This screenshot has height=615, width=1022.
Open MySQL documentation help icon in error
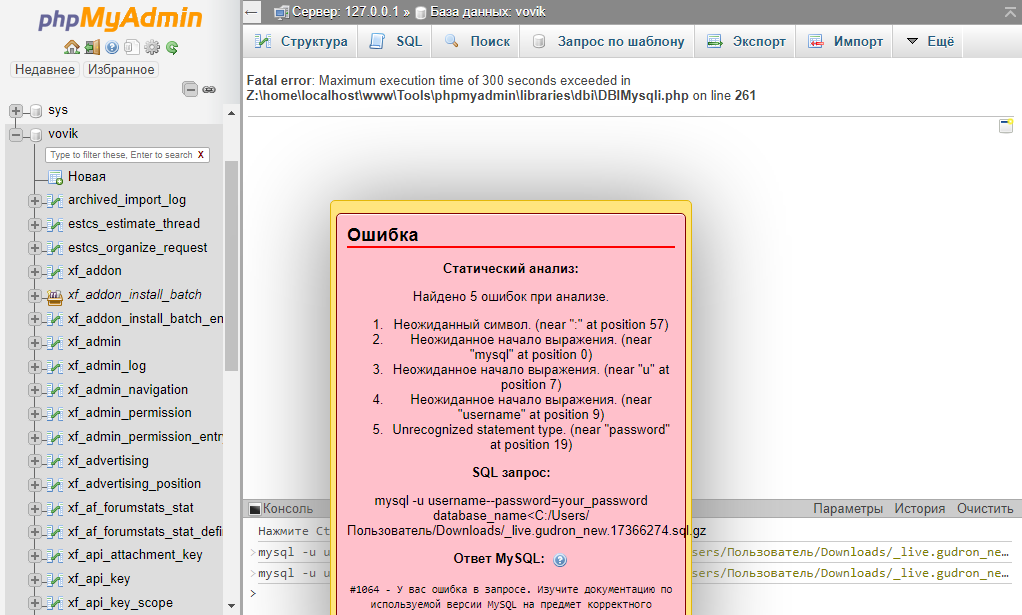pyautogui.click(x=560, y=560)
